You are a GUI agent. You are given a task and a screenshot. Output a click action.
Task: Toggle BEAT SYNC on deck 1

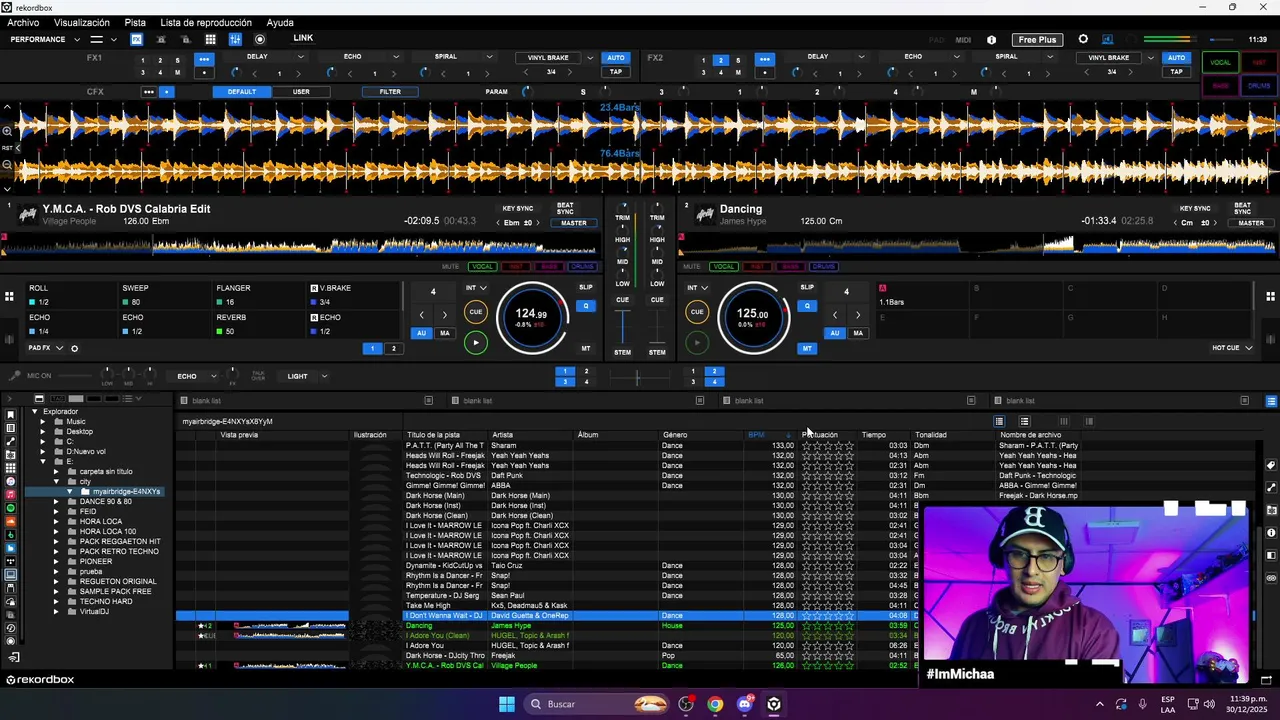(x=565, y=208)
